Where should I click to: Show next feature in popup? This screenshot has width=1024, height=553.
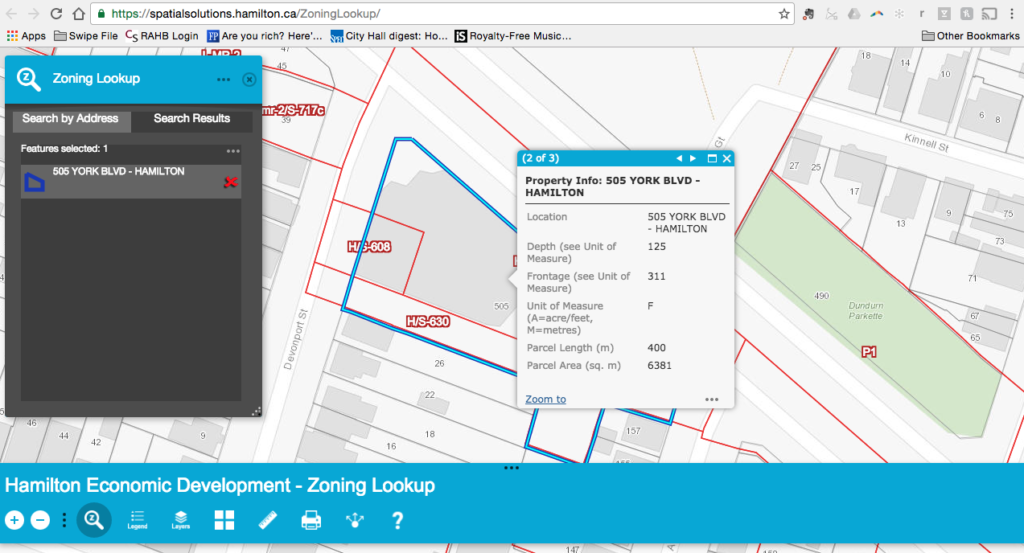point(693,159)
